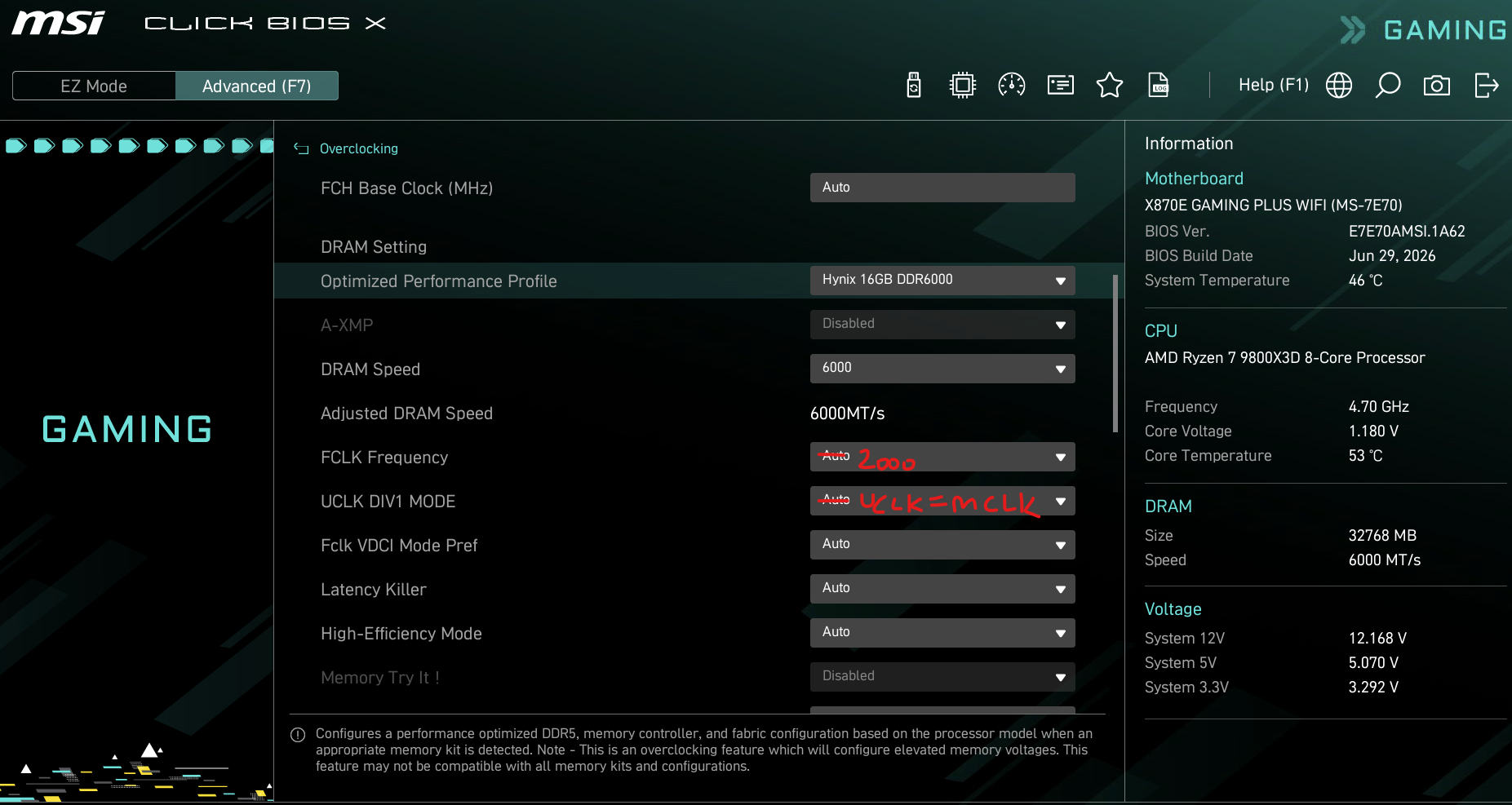This screenshot has width=1512, height=805.
Task: Select the DRAM size 32768 MB value
Action: coord(1382,536)
